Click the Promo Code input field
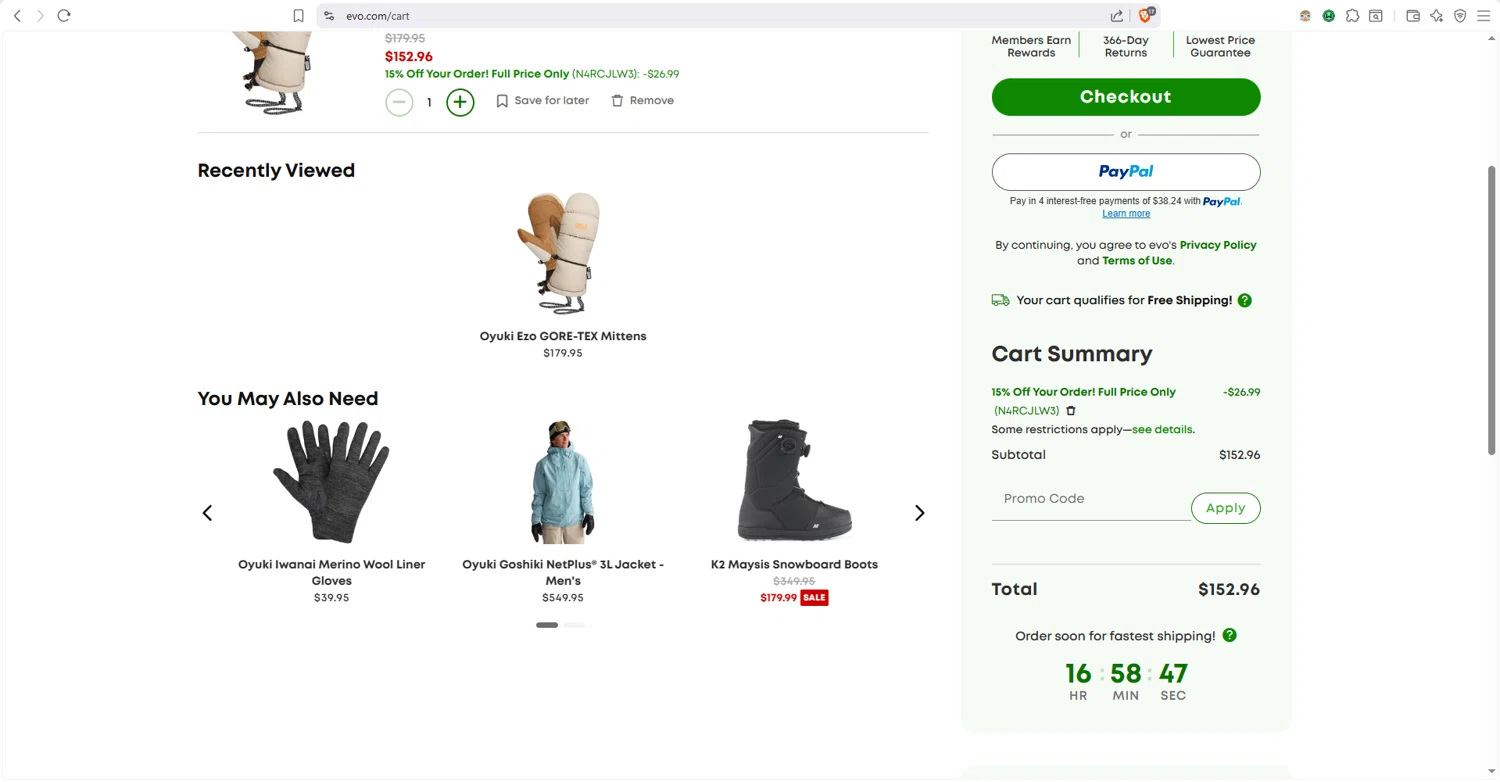Viewport: 1500px width, 782px height. (x=1090, y=499)
